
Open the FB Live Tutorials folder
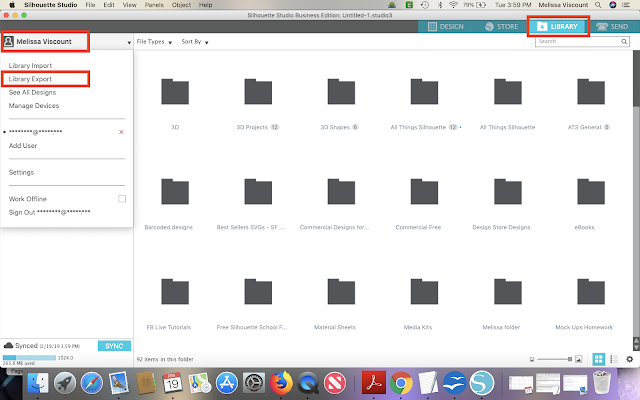tap(175, 291)
